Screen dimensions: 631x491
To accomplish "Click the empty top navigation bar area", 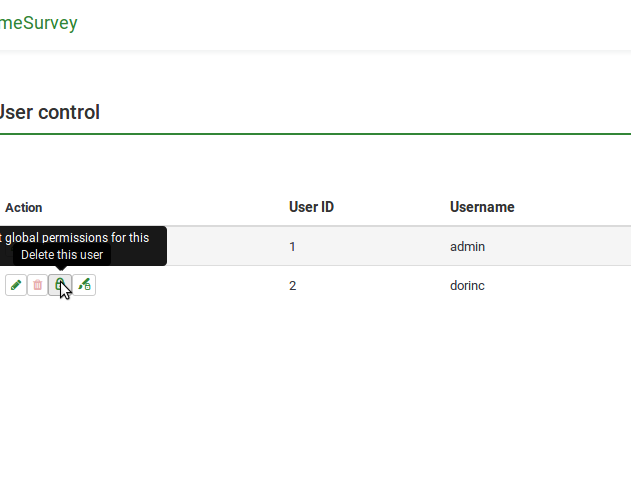I will coord(350,24).
